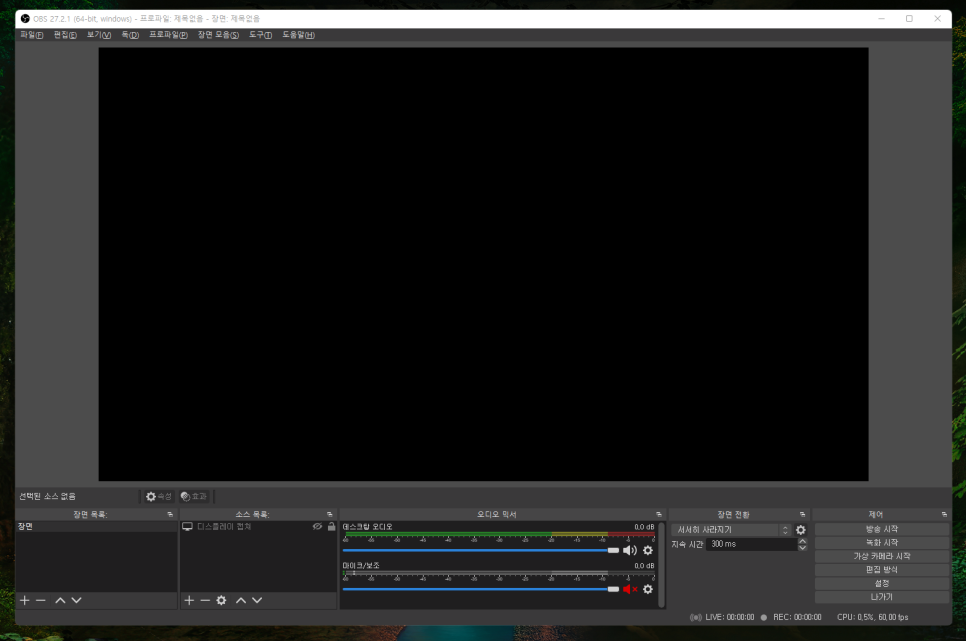This screenshot has height=641, width=966.
Task: Click the 효과 filters button
Action: point(194,496)
